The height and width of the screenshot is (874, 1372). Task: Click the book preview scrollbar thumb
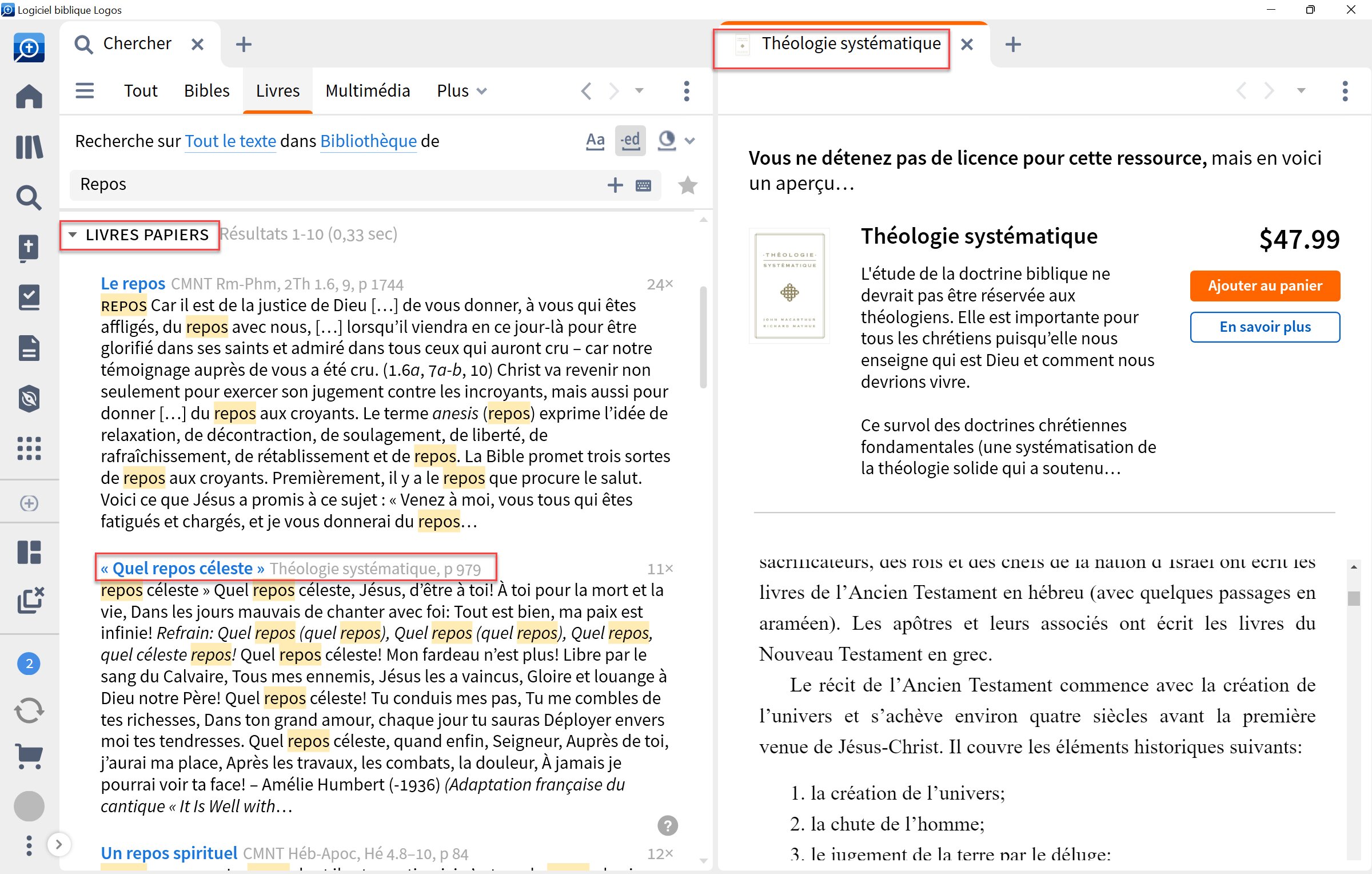click(x=1353, y=598)
